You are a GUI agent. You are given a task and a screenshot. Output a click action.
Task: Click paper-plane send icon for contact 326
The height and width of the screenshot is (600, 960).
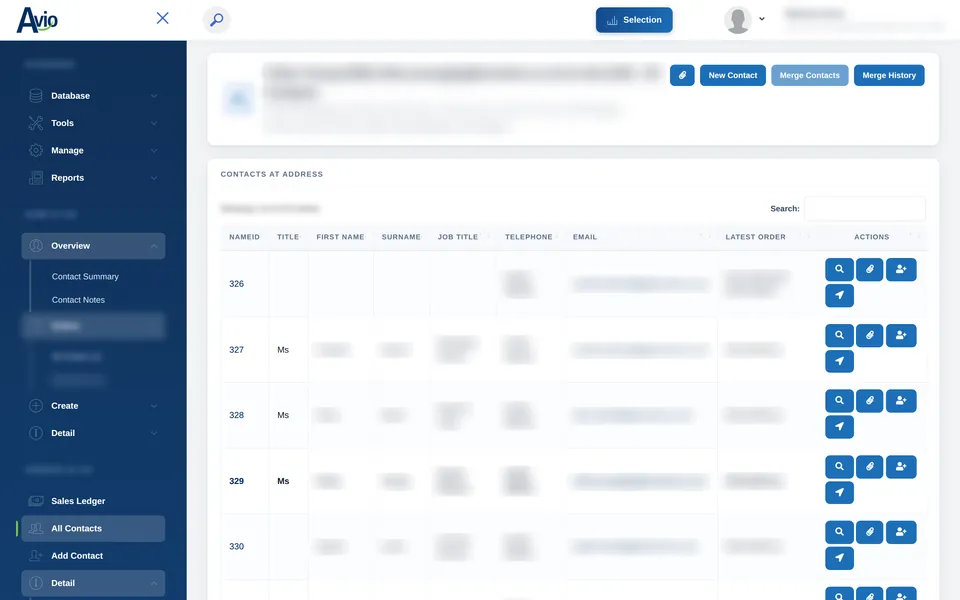click(839, 296)
